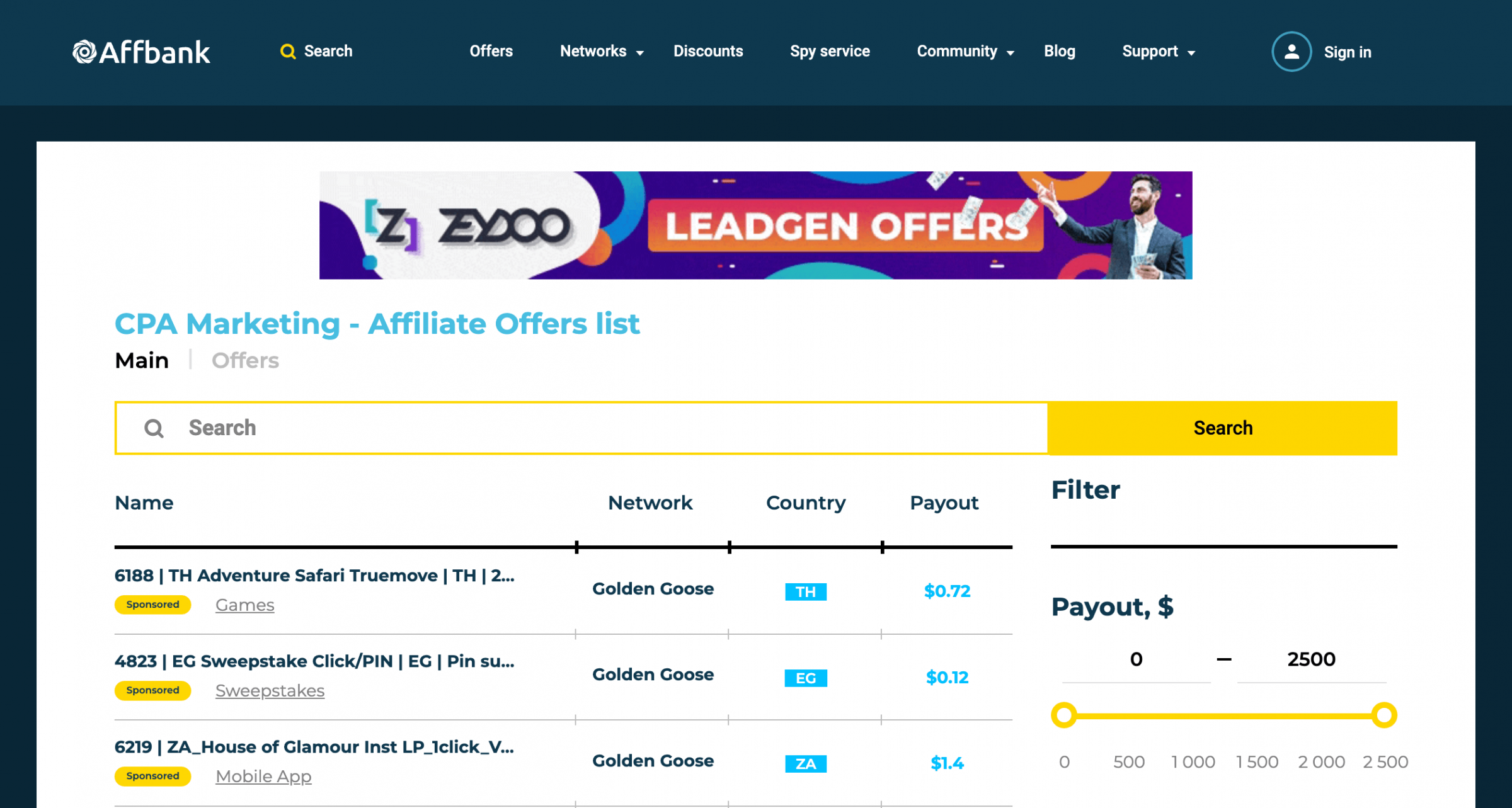The width and height of the screenshot is (1512, 808).
Task: Open the Zydoo Leadgen Offers banner
Action: click(755, 225)
